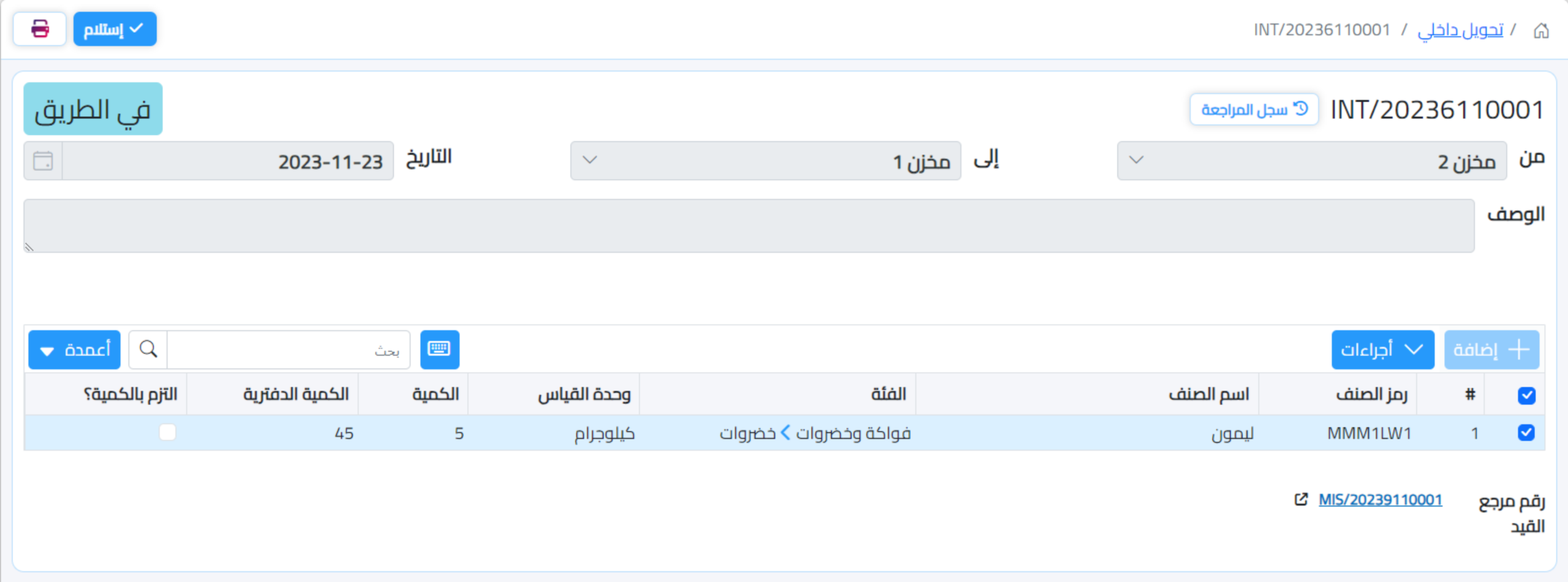Click the magnifier icon in the search bar

coord(147,349)
